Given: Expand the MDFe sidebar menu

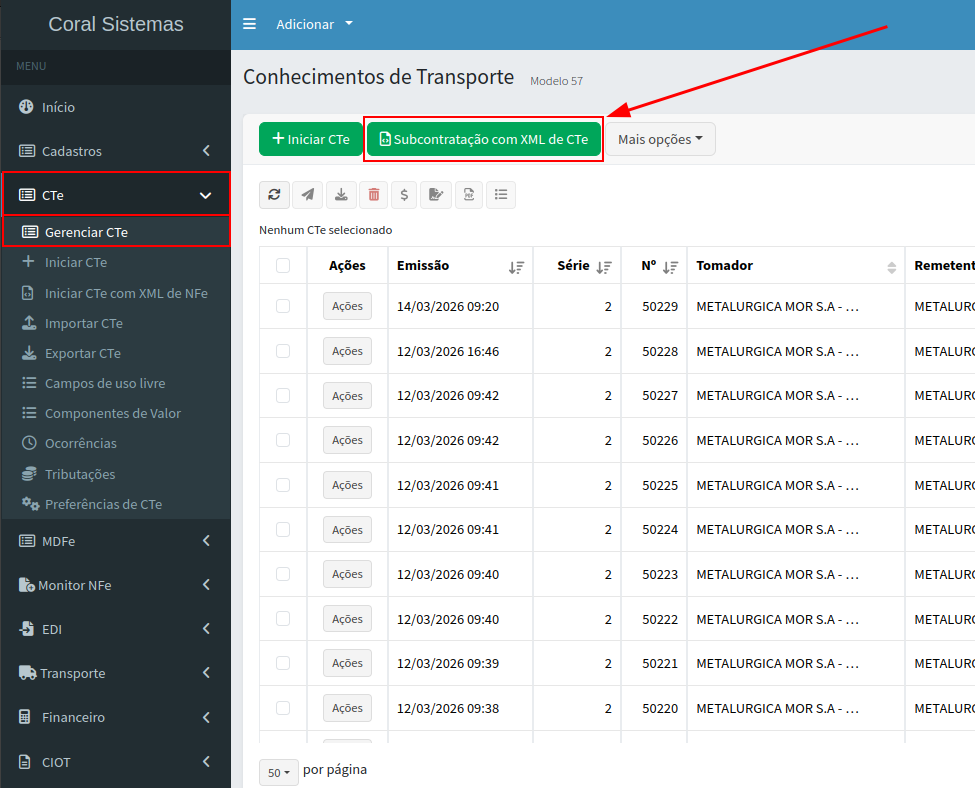Looking at the screenshot, I should (115, 541).
